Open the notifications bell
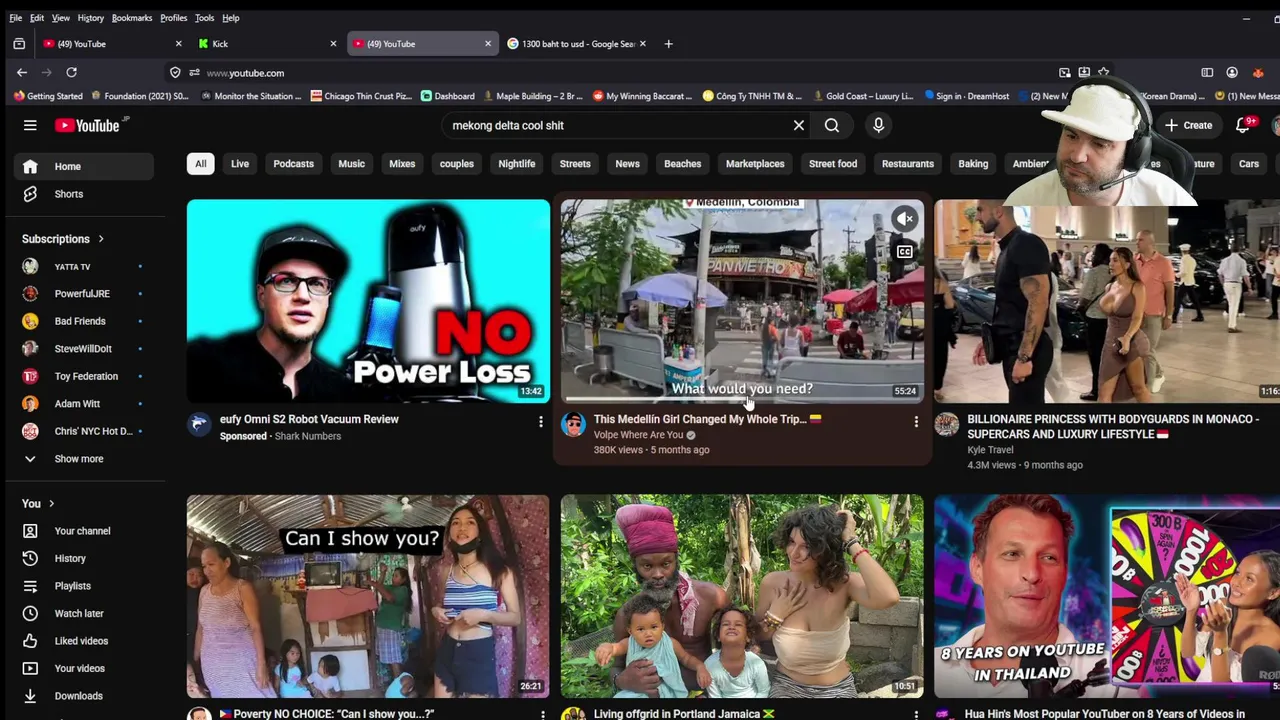1280x720 pixels. (x=1243, y=125)
